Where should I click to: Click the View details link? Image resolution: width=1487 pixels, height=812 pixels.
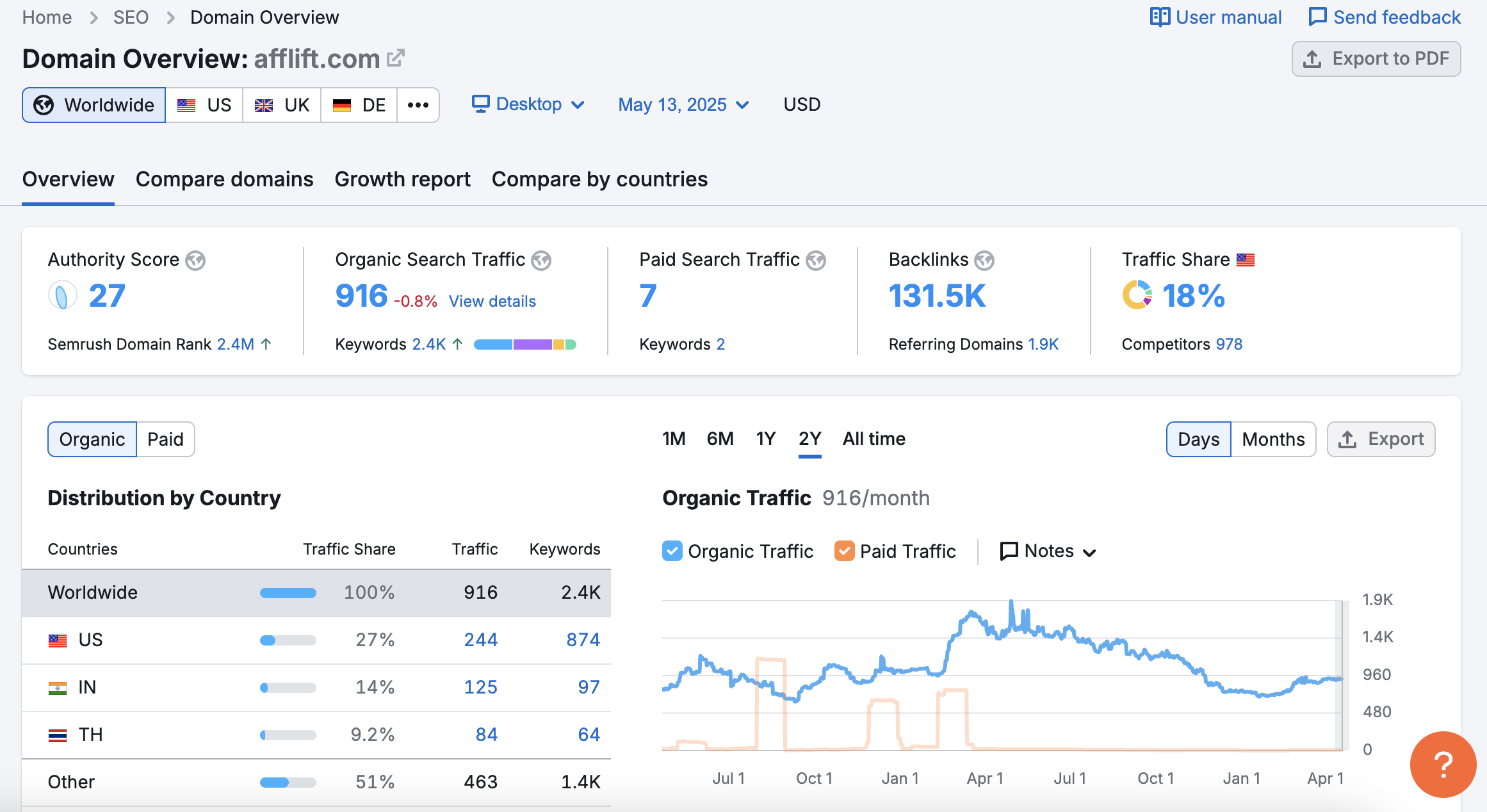point(492,301)
